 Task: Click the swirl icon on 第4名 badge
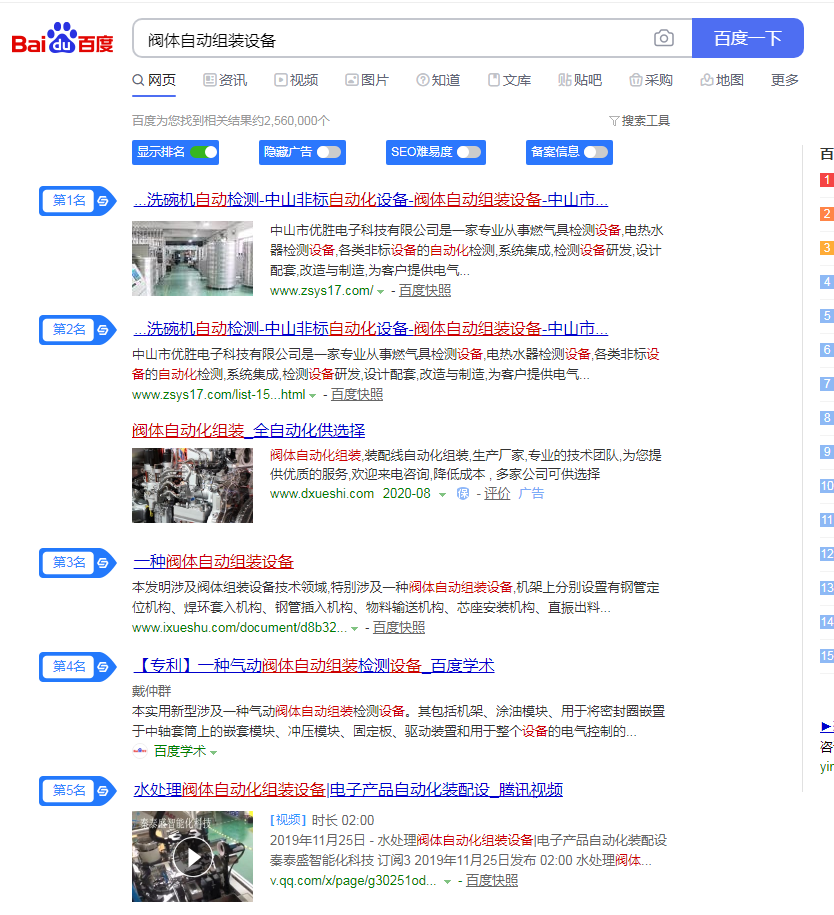(x=103, y=666)
